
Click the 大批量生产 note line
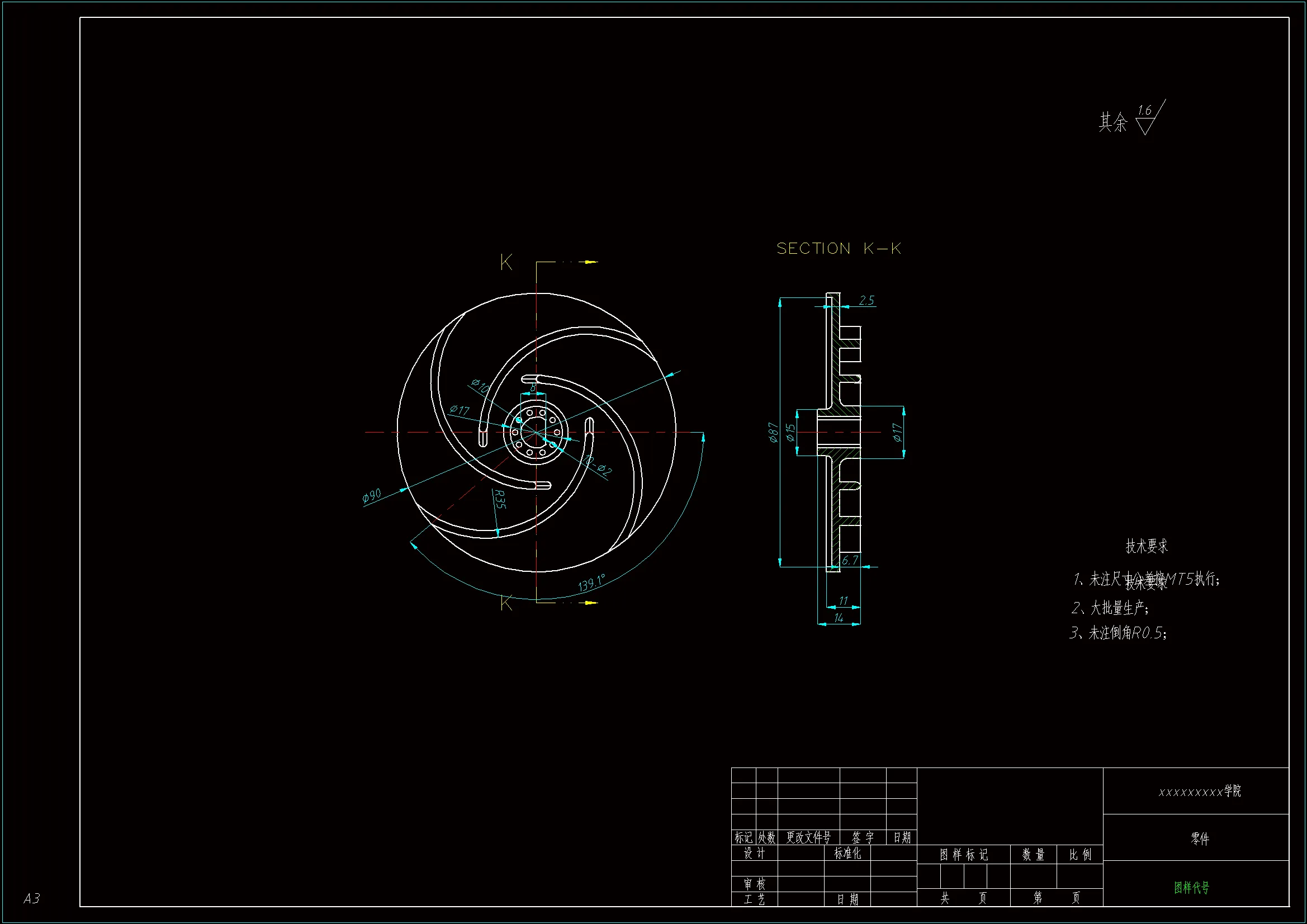pyautogui.click(x=1111, y=608)
